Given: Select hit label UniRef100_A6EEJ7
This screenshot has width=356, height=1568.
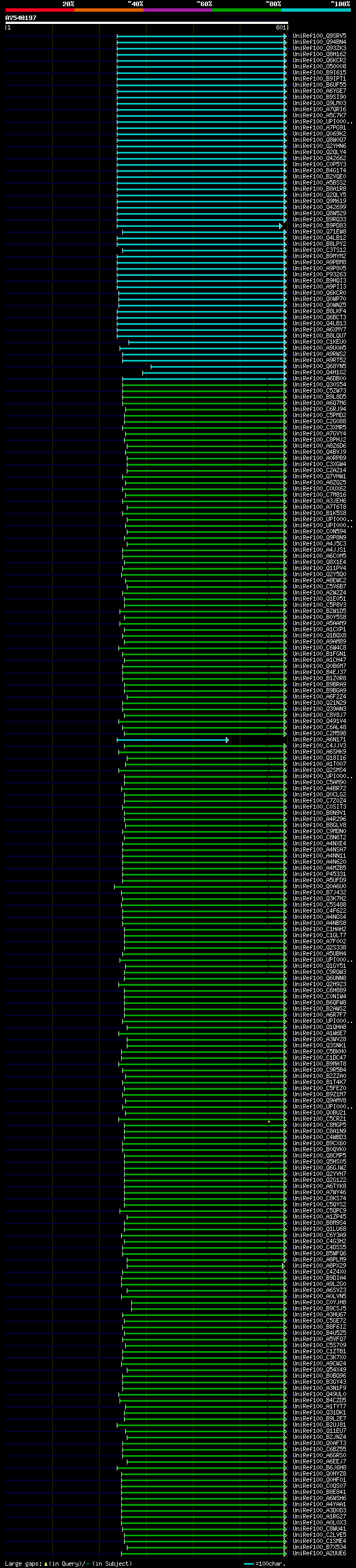Looking at the screenshot, I should (319, 1462).
